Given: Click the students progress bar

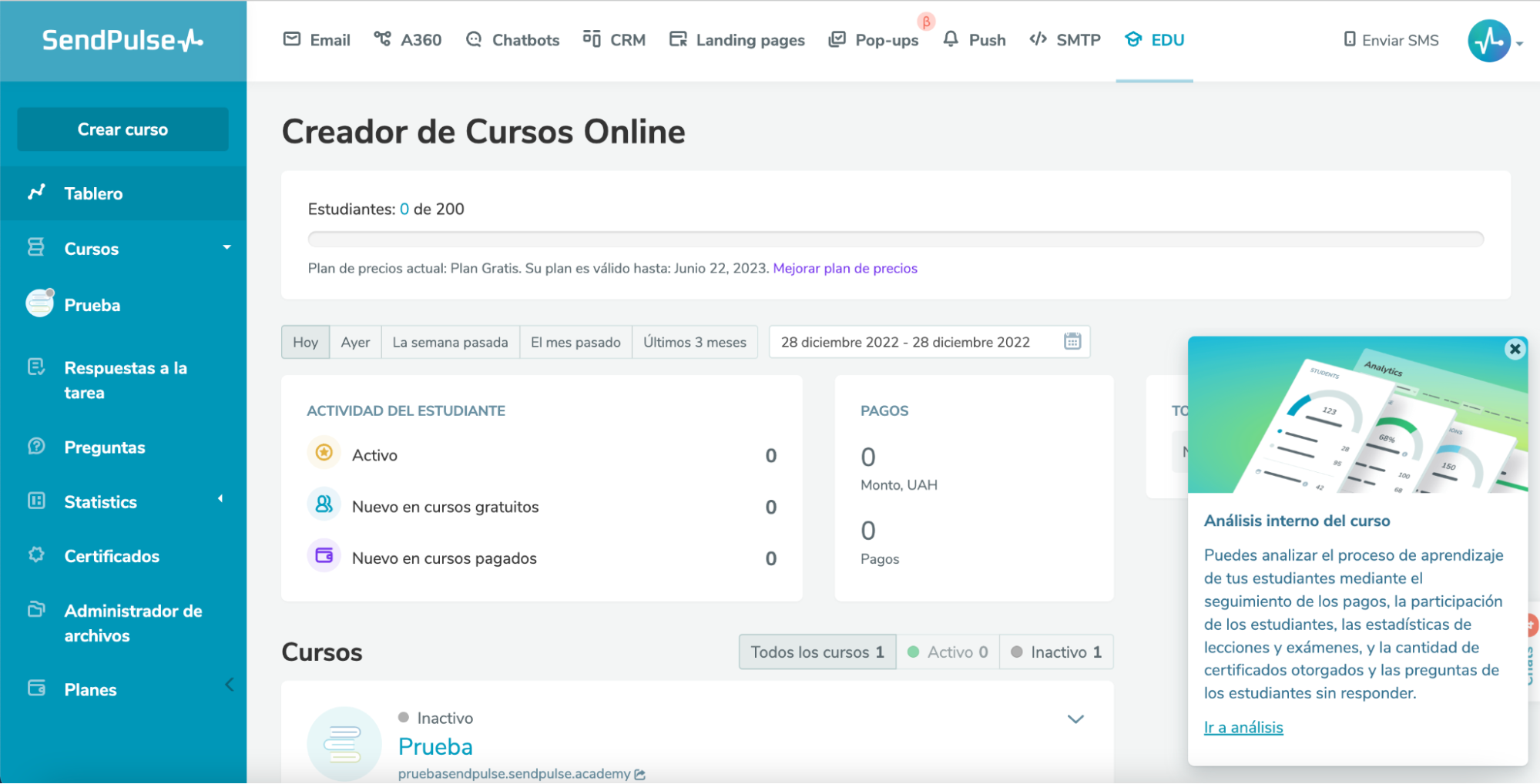Looking at the screenshot, I should point(895,239).
